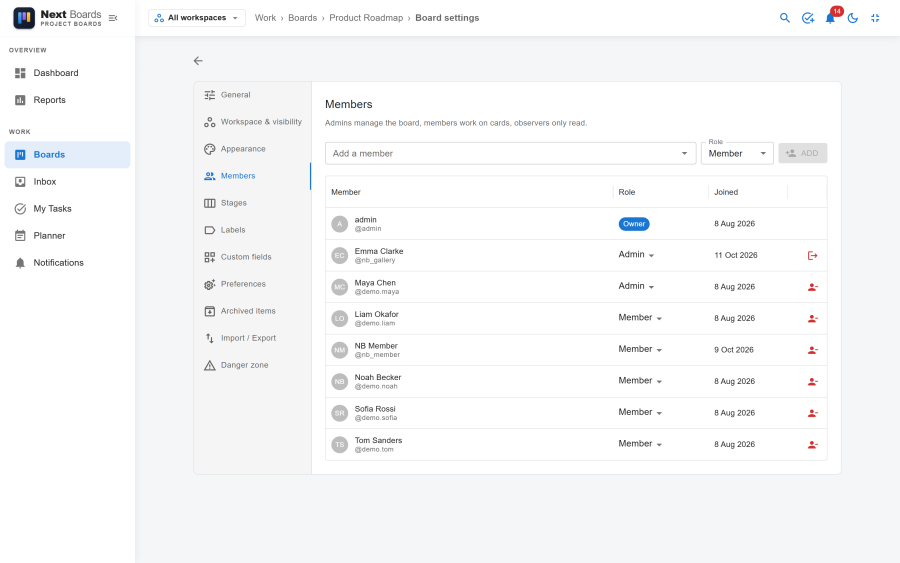Screen dimensions: 900x563
Task: Change Emma Clarke's Admin role dropdown
Action: (636, 255)
